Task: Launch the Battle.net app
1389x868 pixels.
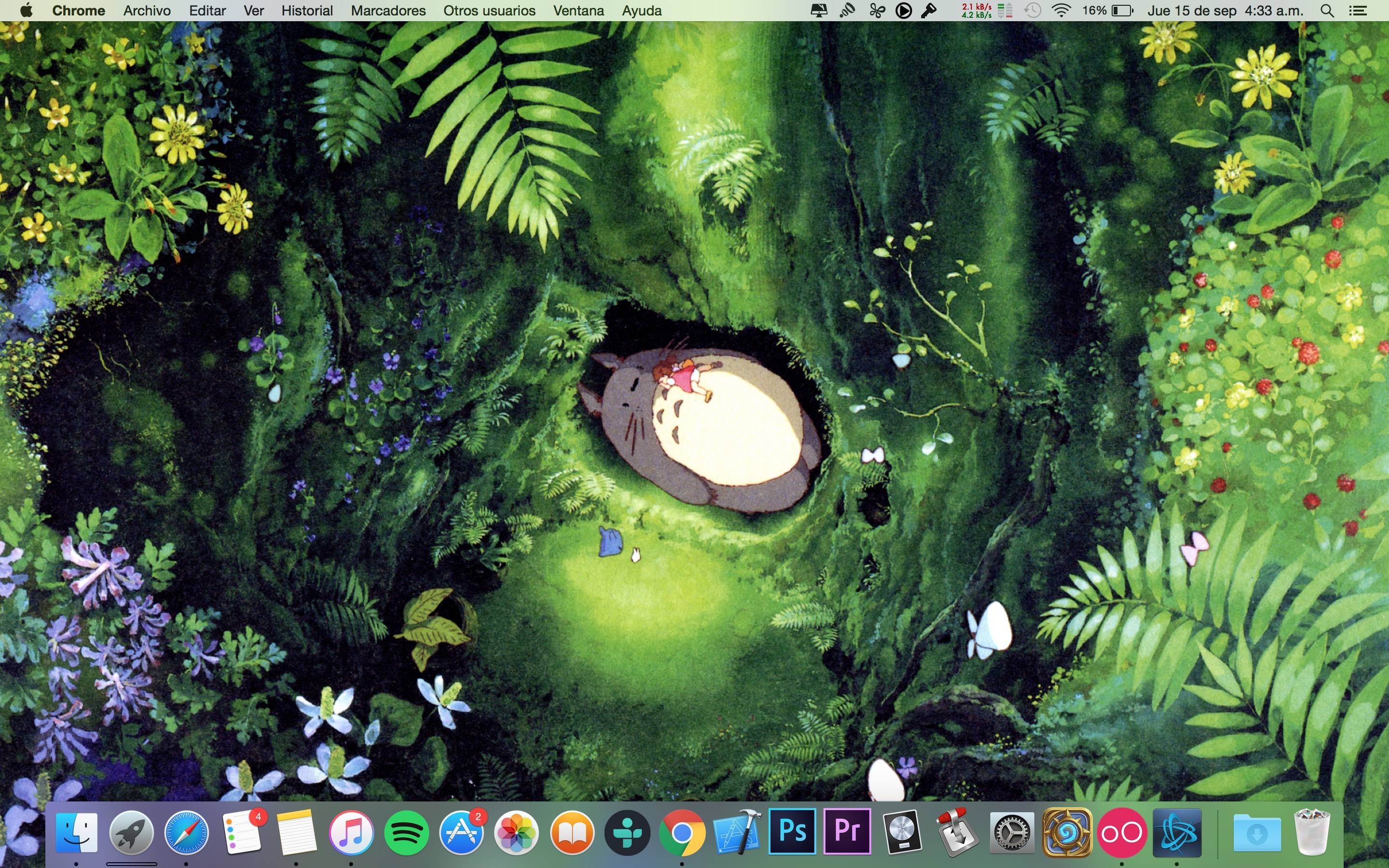Action: coord(1177,832)
